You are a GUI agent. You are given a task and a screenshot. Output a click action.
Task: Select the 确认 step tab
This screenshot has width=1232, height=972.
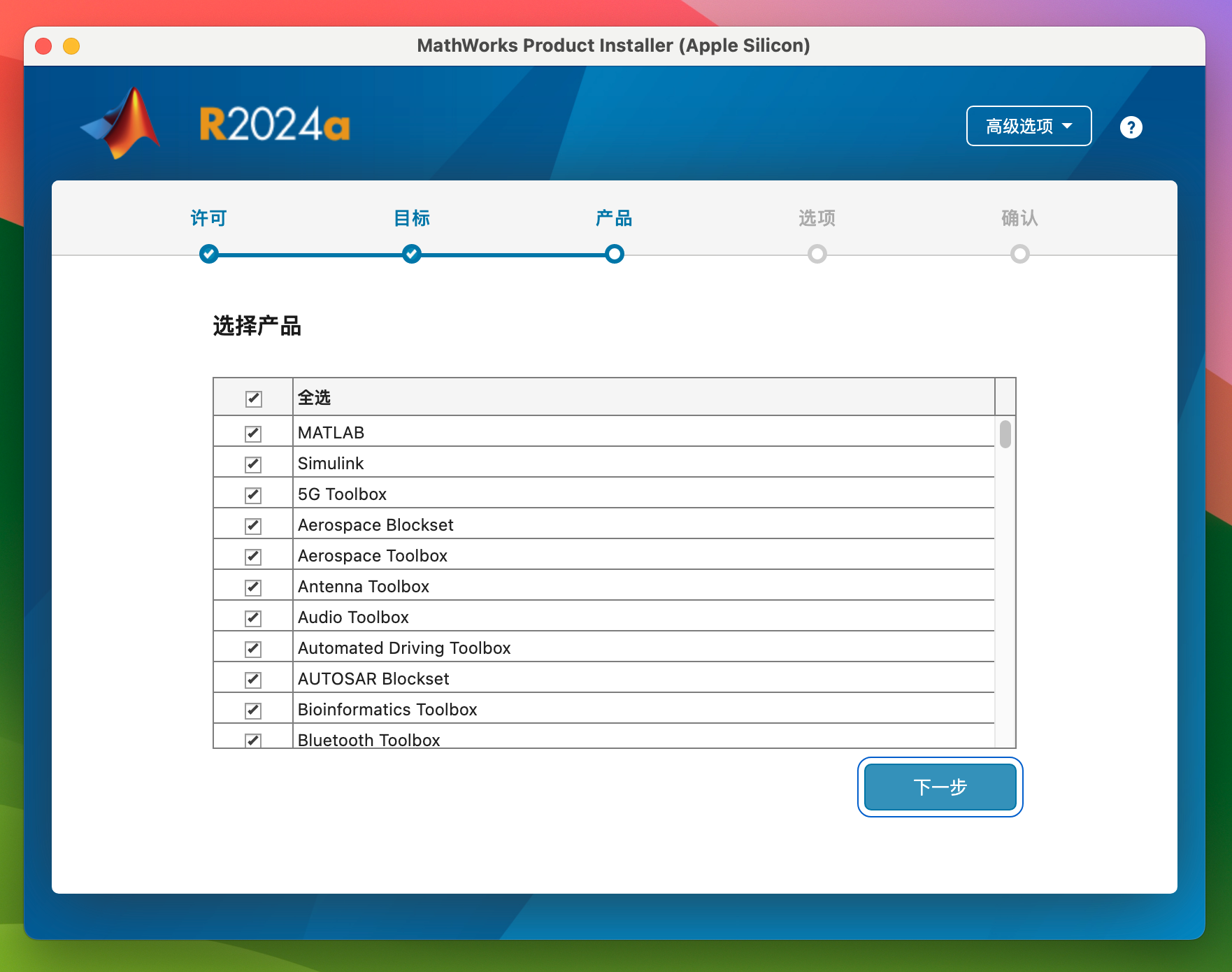point(1019,218)
